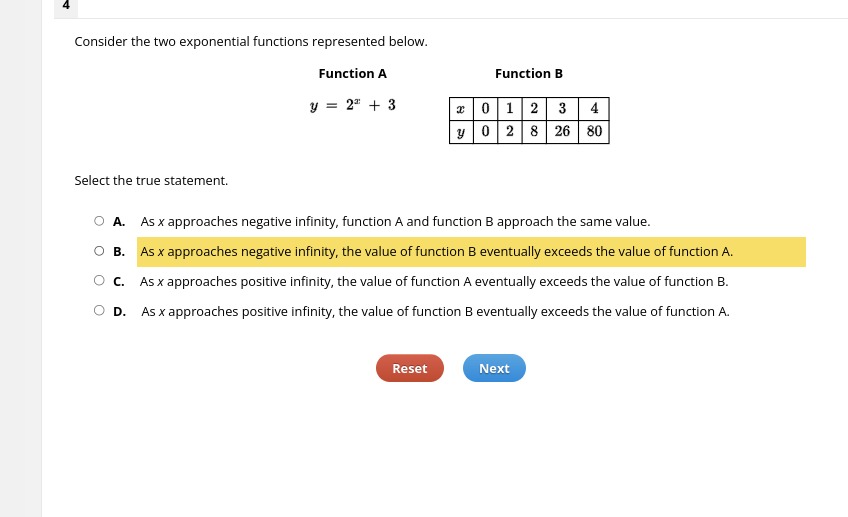Pick radio button for option D
848x517 pixels.
pos(99,310)
